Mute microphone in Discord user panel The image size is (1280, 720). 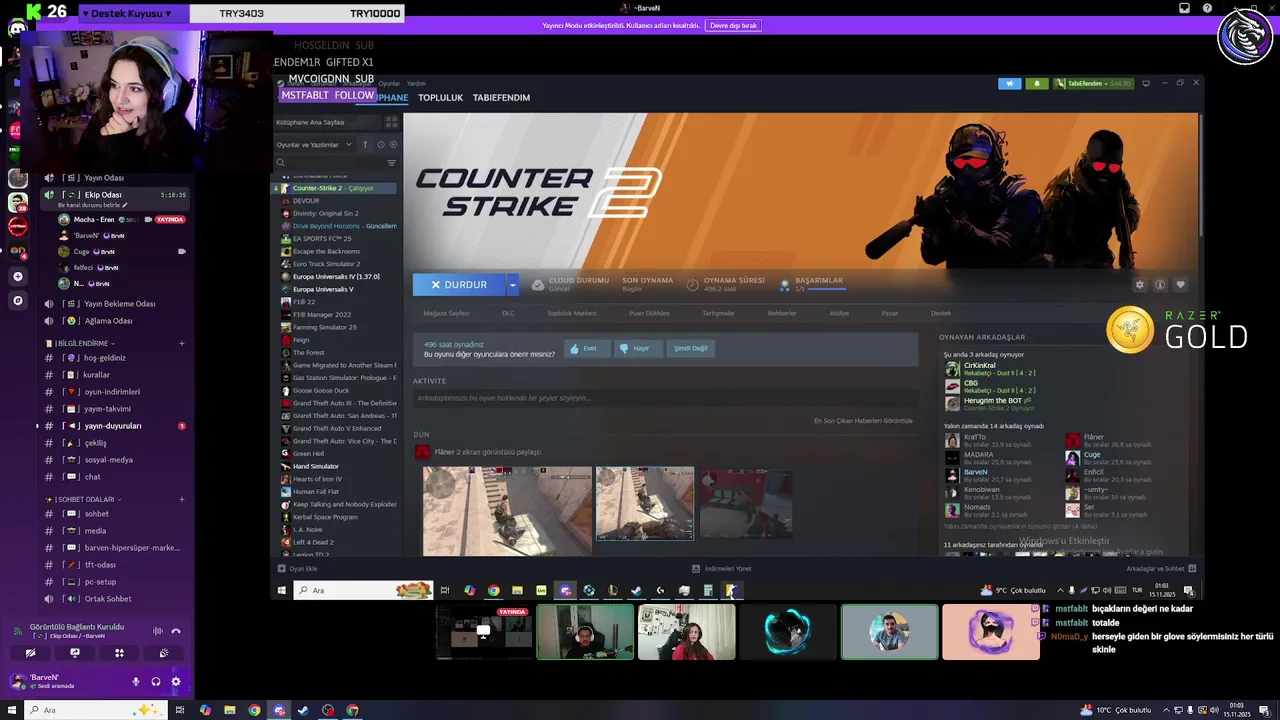136,682
